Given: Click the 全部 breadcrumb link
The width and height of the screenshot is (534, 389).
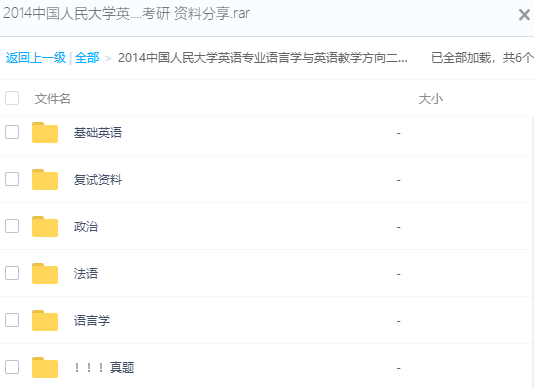Looking at the screenshot, I should (x=87, y=58).
